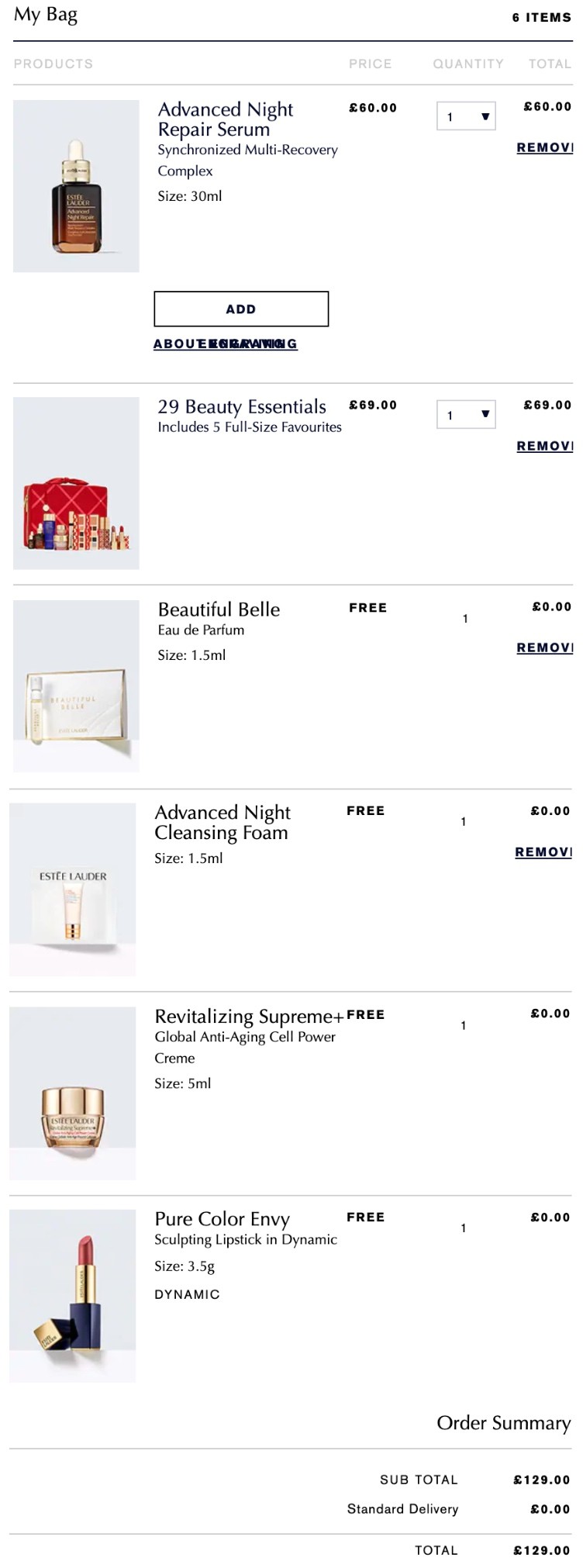This screenshot has height=1568, width=583.
Task: Click the Beautiful Belle perfume sample image
Action: [x=76, y=686]
